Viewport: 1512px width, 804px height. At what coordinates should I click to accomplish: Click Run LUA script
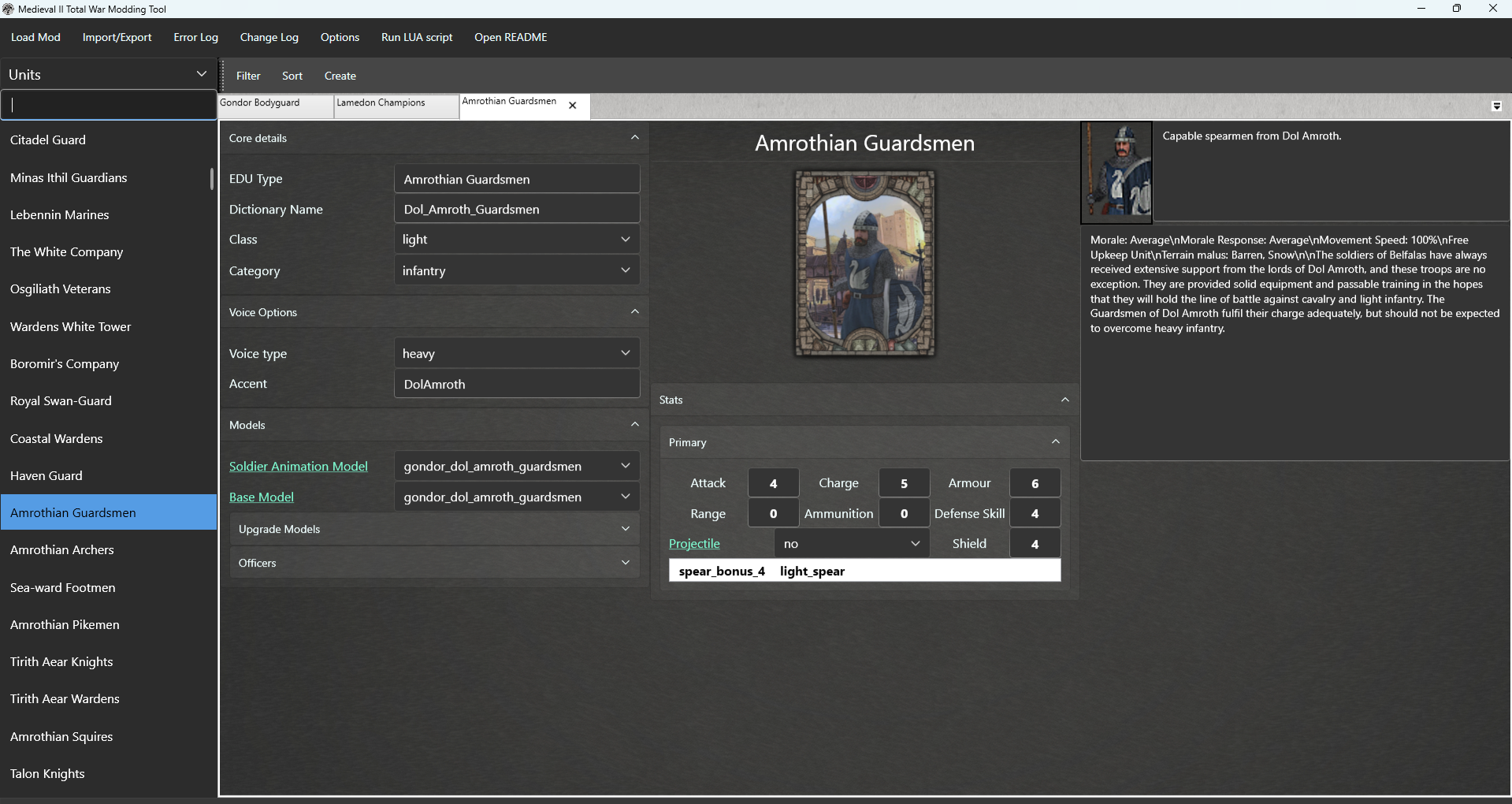[416, 37]
